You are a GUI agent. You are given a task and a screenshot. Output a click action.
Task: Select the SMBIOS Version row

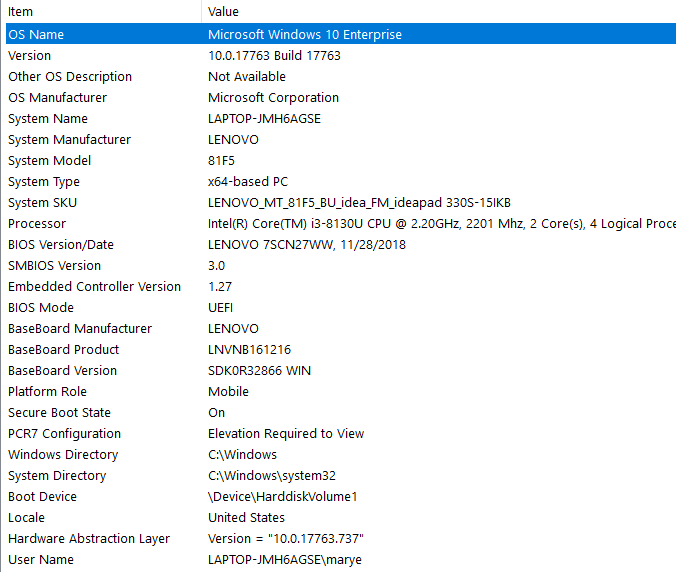click(x=341, y=266)
